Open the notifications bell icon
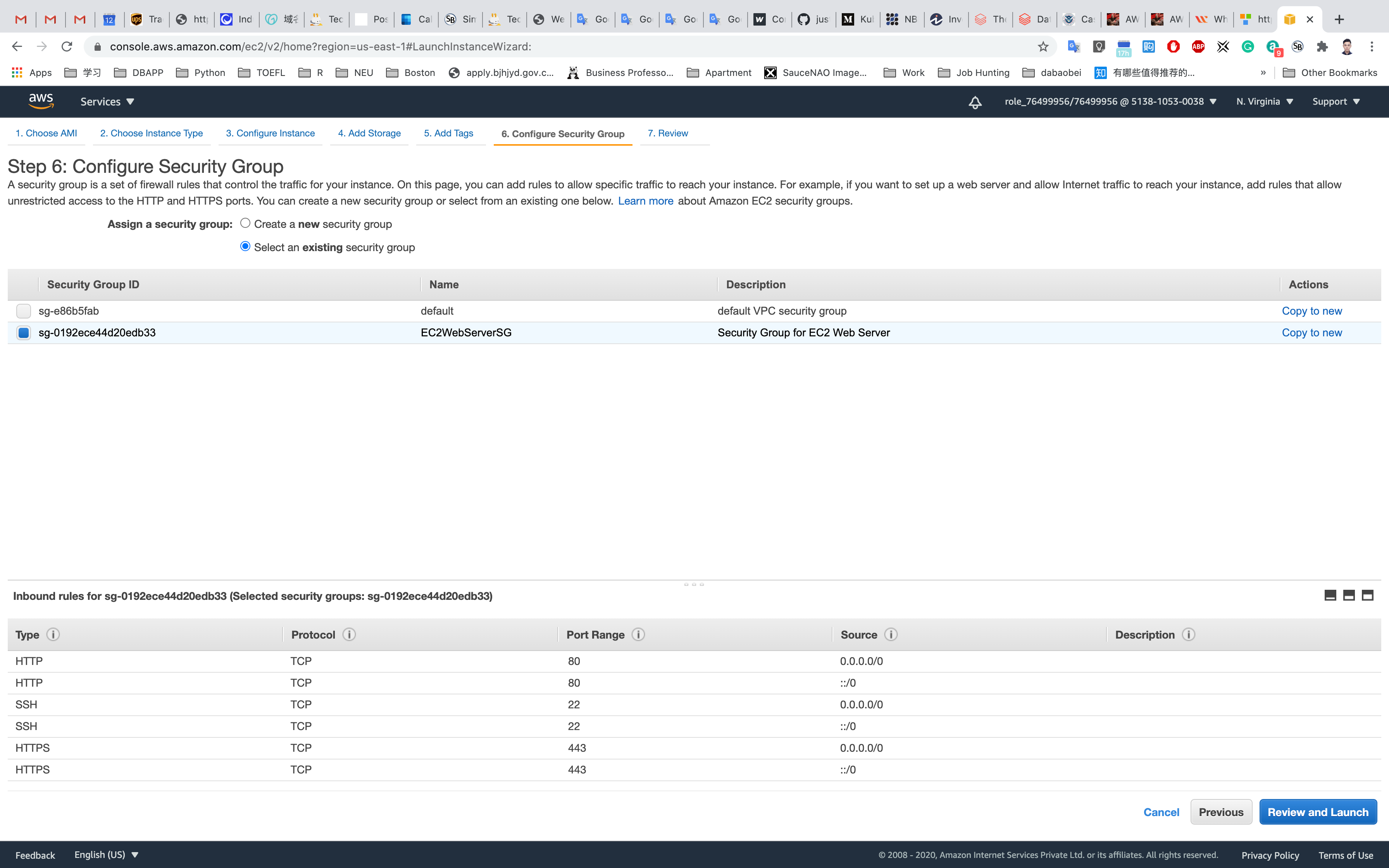The image size is (1389, 868). click(x=975, y=102)
